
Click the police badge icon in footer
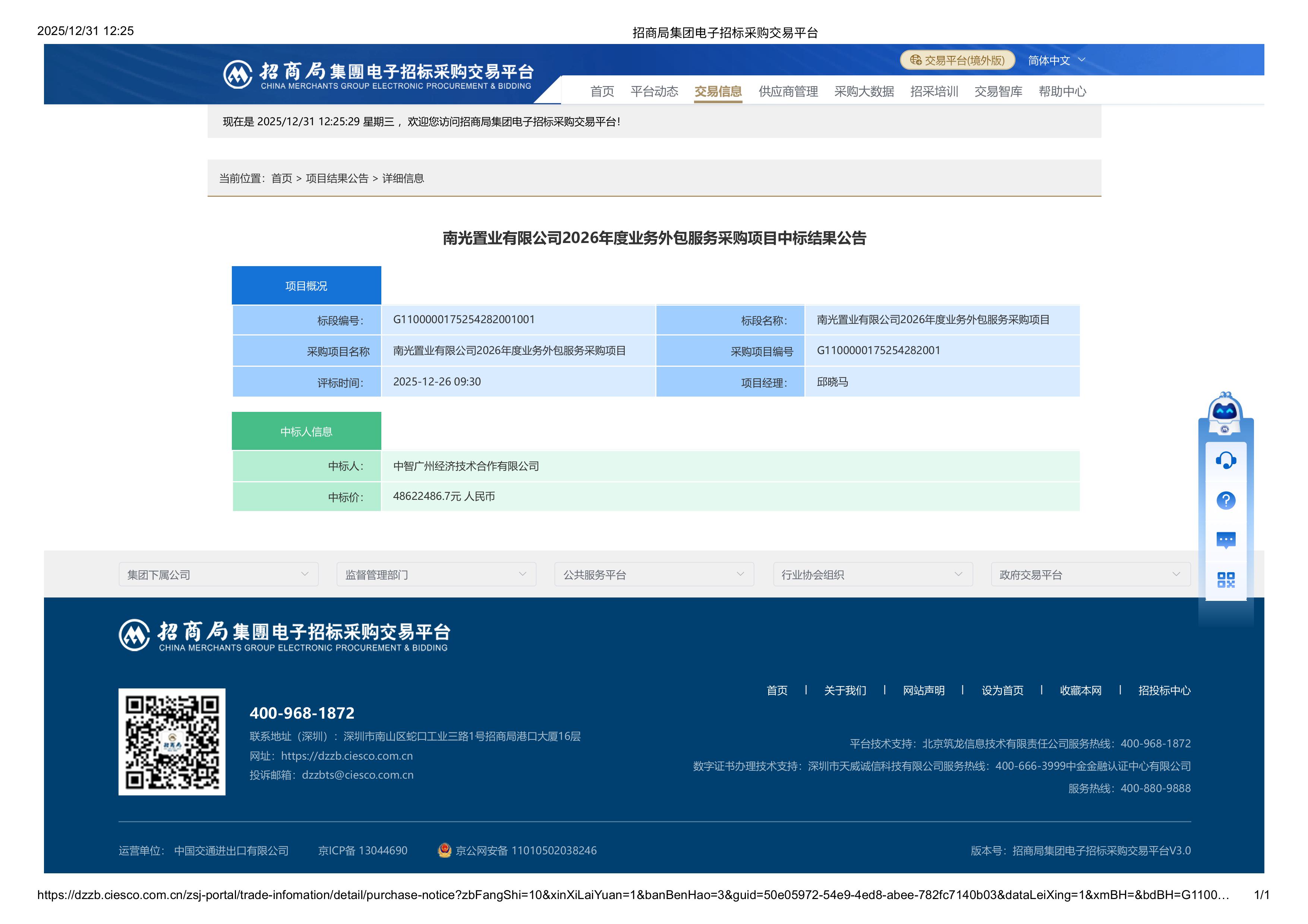click(x=444, y=851)
